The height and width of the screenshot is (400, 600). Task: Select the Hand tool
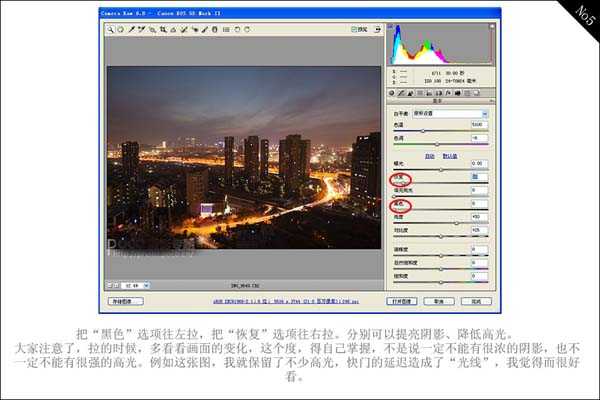click(x=120, y=29)
